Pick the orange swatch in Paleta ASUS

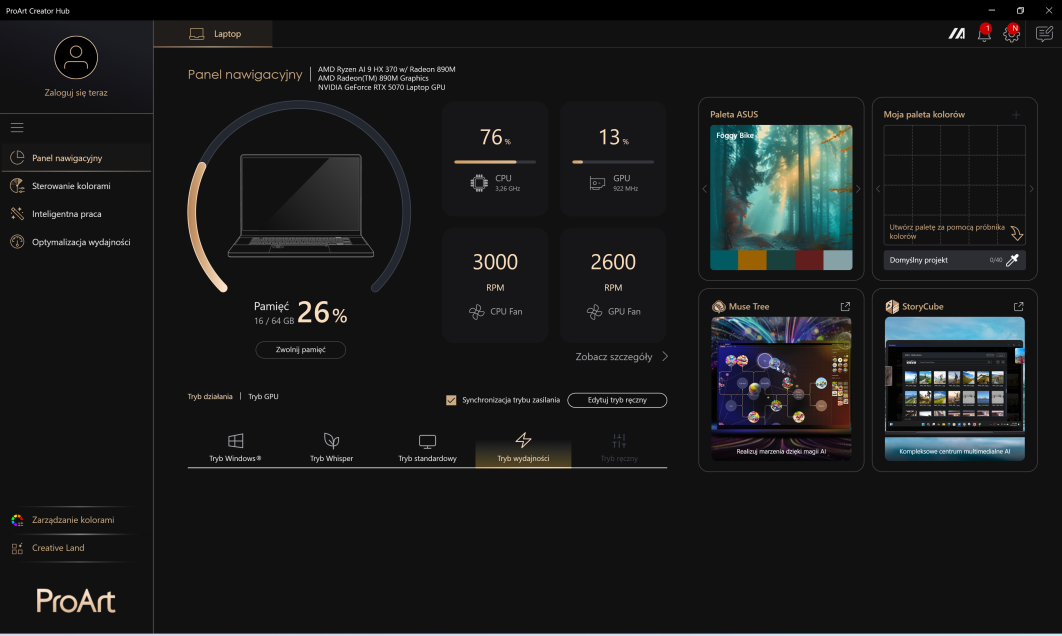[752, 260]
